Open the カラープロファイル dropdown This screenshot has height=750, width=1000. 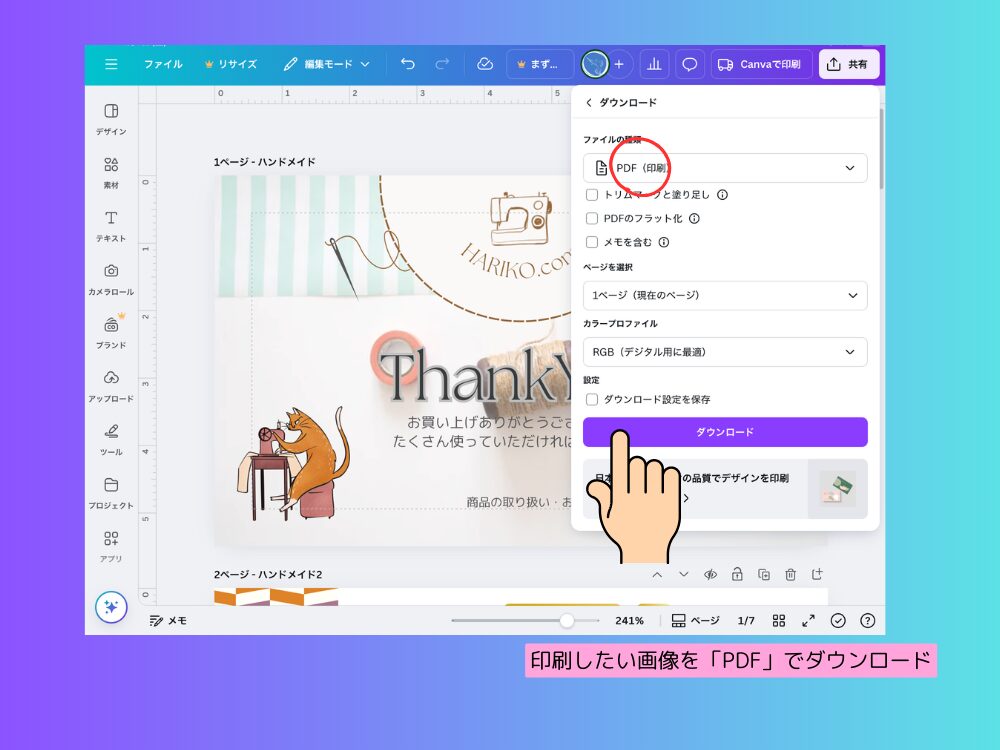coord(725,352)
